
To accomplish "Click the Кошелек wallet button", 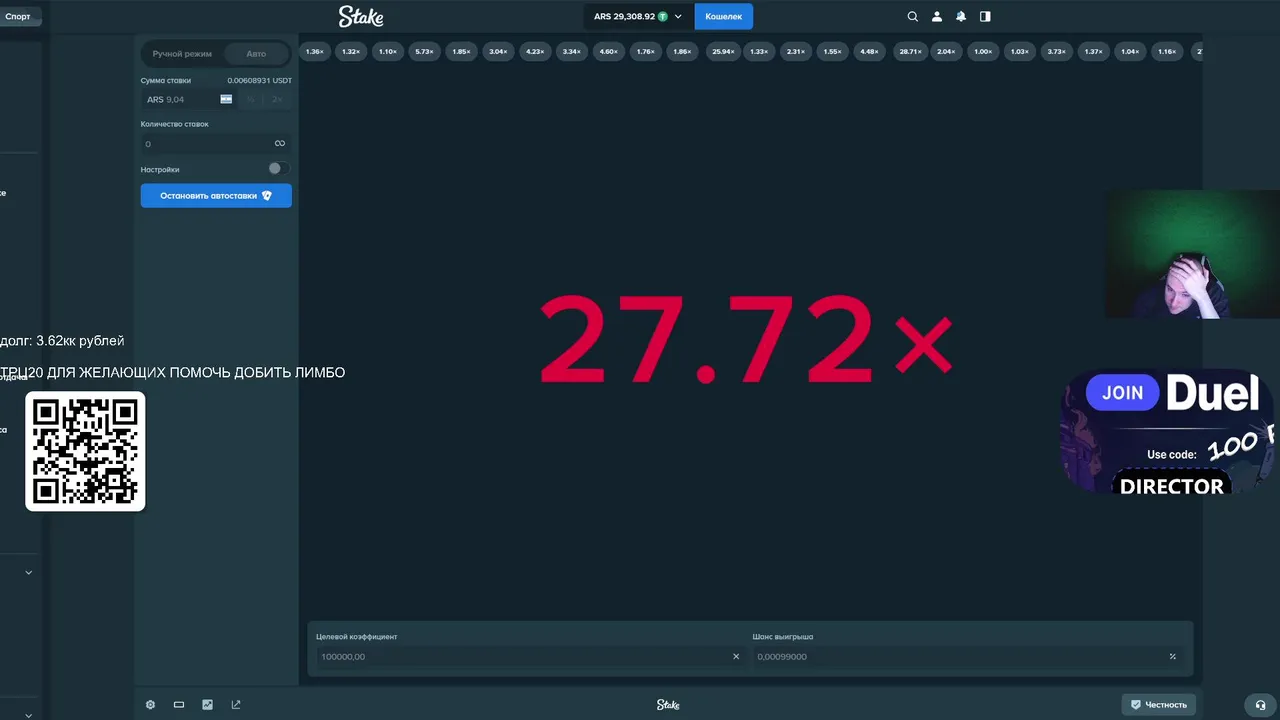I will point(724,16).
